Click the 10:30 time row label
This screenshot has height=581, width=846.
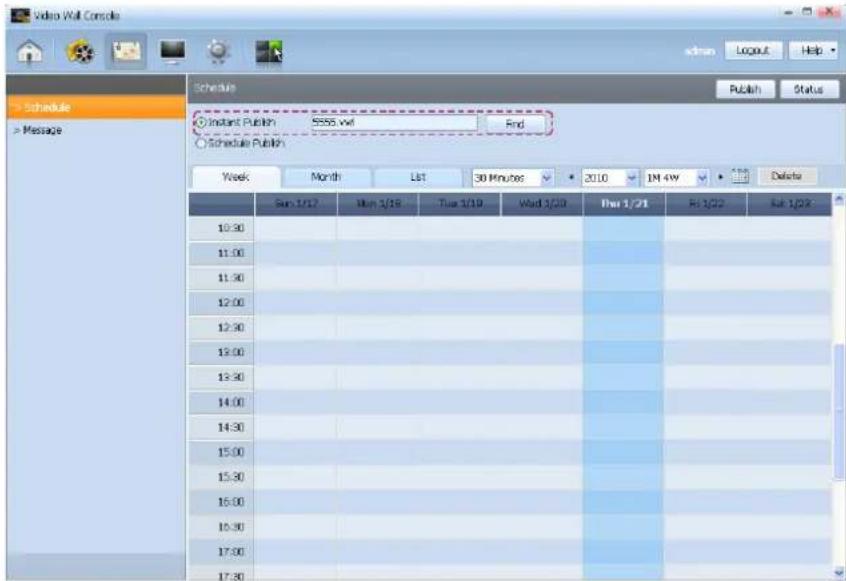pyautogui.click(x=221, y=228)
